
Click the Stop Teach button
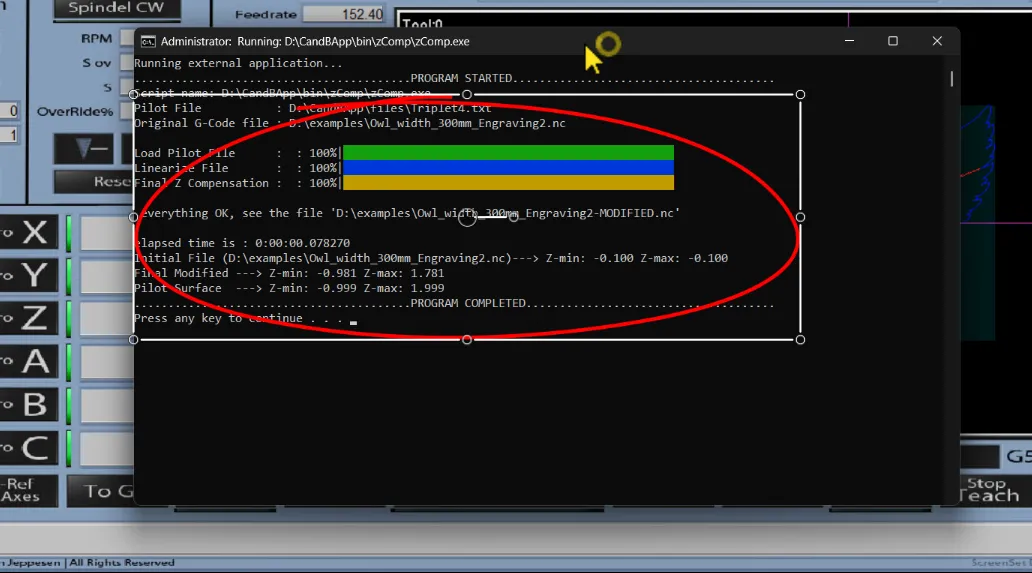990,490
